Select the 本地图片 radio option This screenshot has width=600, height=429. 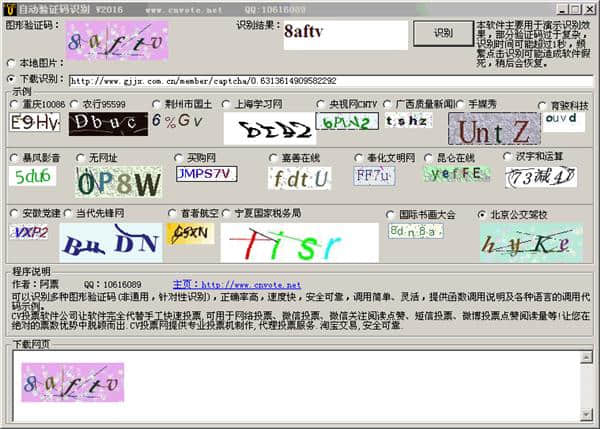point(12,62)
